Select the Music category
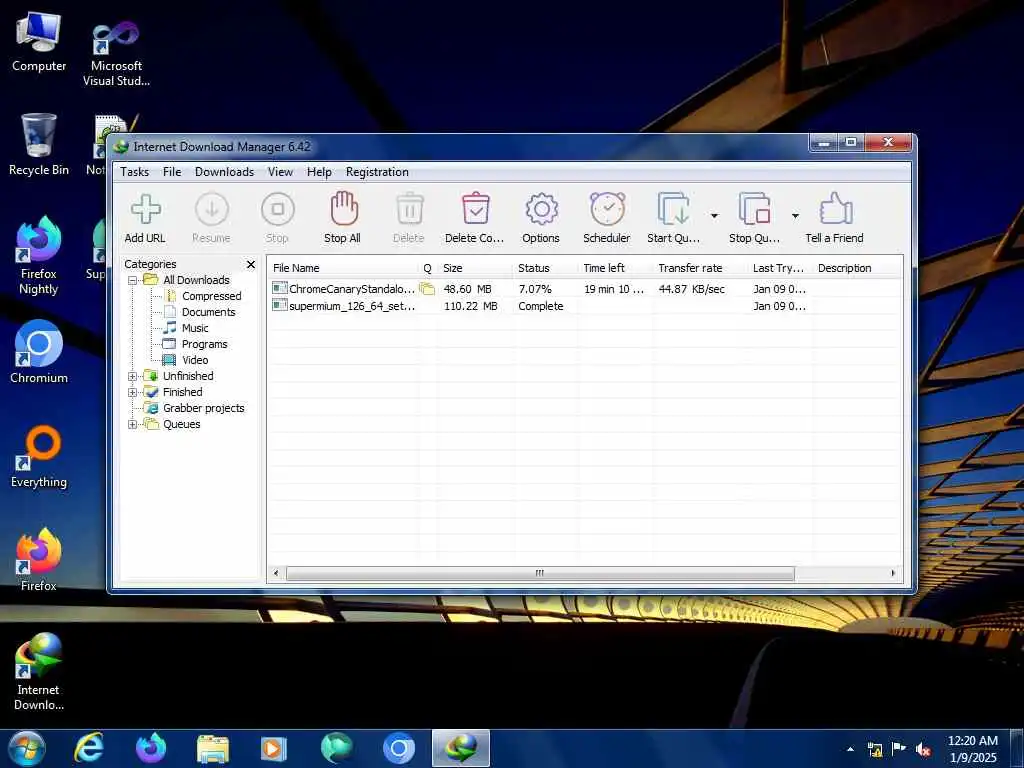Viewport: 1024px width, 768px height. pos(195,328)
